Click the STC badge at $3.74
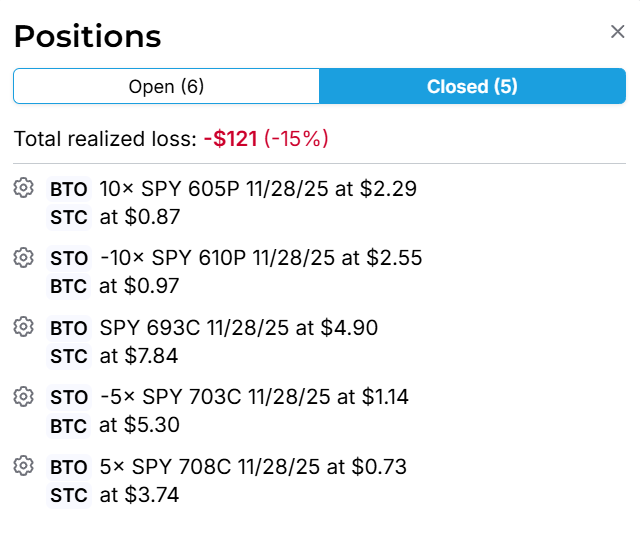Image resolution: width=640 pixels, height=540 pixels. [68, 494]
